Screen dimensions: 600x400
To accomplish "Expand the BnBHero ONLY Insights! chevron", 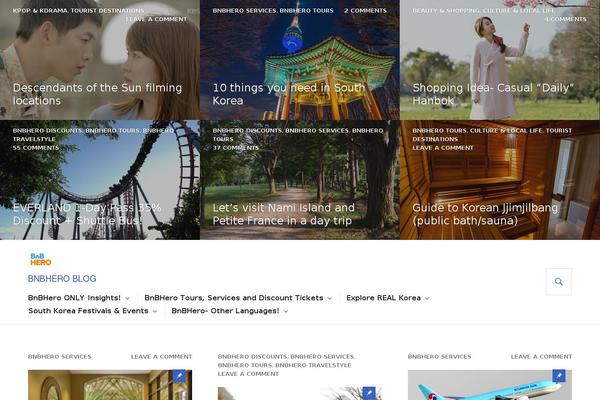I will [127, 298].
